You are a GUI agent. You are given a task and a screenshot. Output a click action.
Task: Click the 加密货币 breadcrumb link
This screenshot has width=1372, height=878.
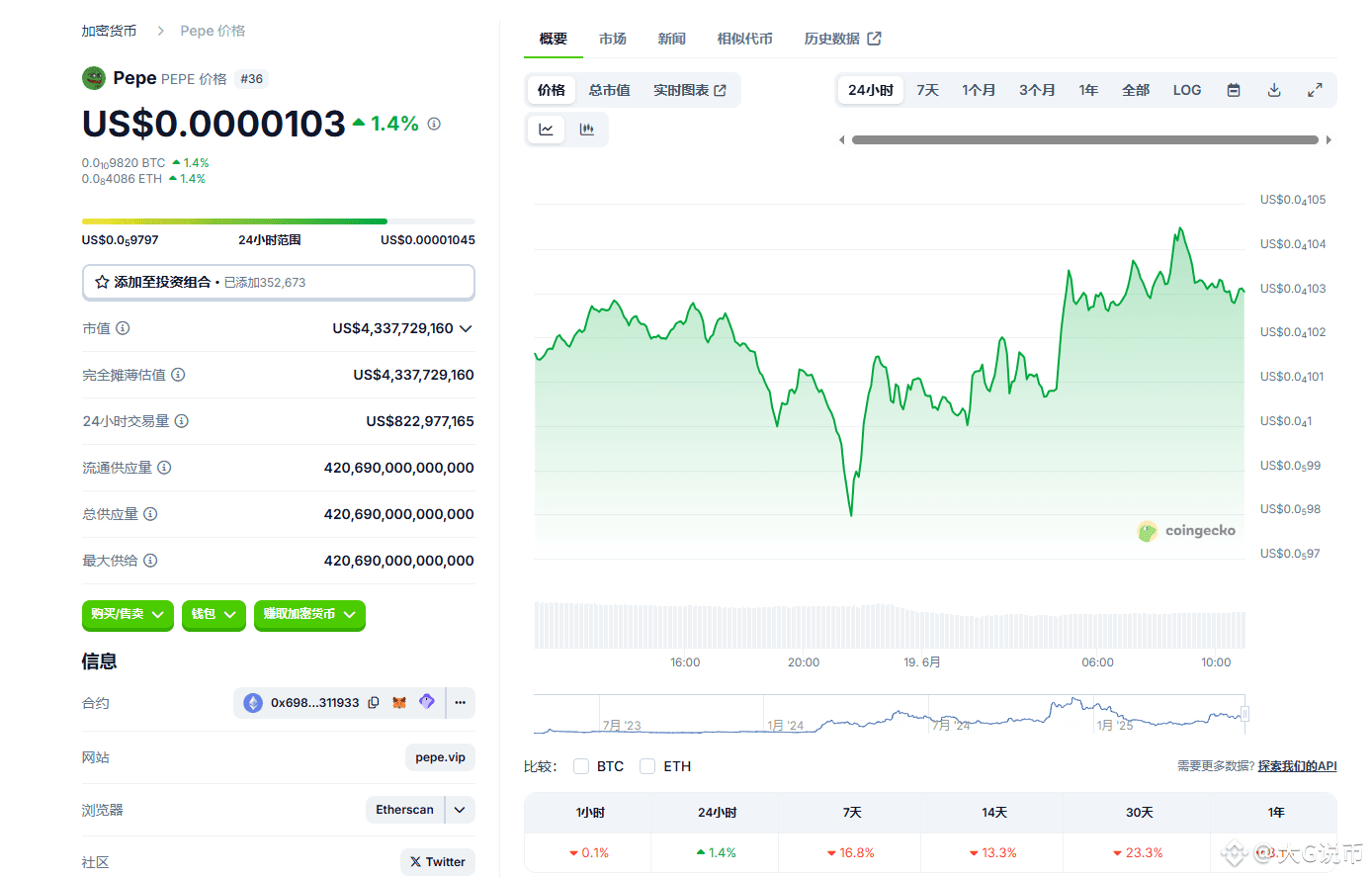[109, 31]
